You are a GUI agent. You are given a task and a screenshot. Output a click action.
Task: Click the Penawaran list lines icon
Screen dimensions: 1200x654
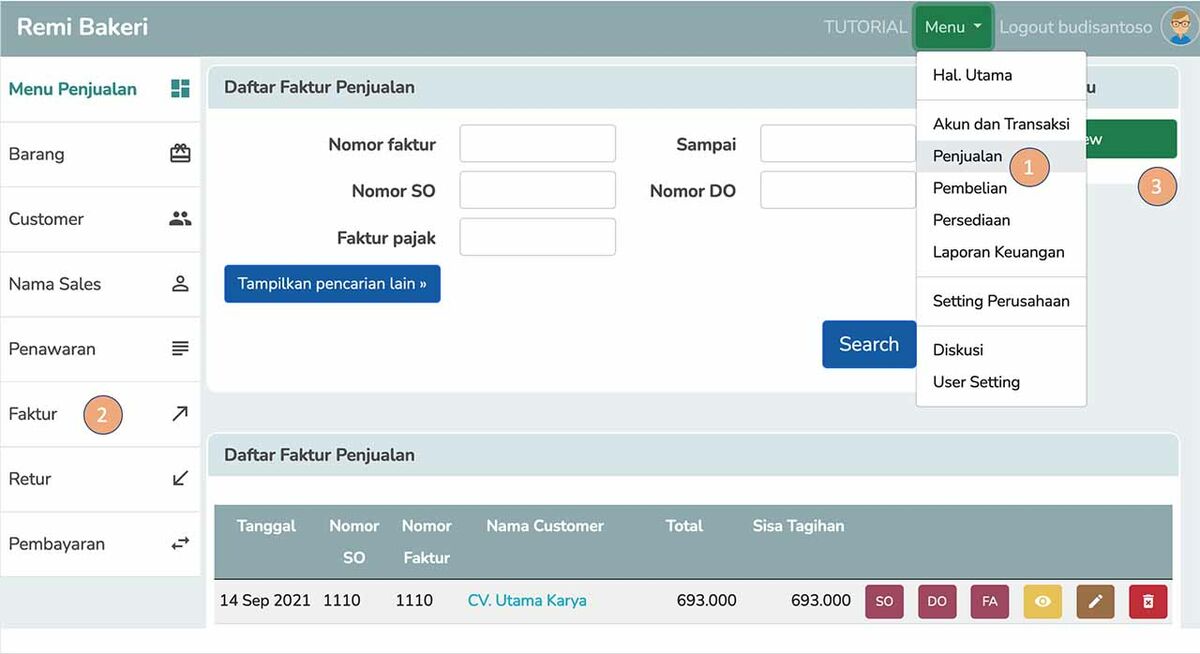click(x=180, y=349)
